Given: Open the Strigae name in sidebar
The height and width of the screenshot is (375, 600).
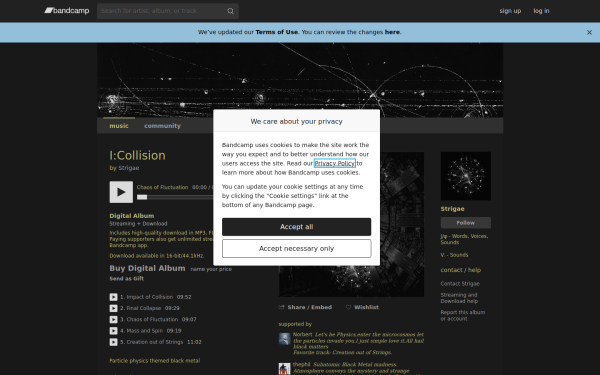Looking at the screenshot, I should pos(452,209).
